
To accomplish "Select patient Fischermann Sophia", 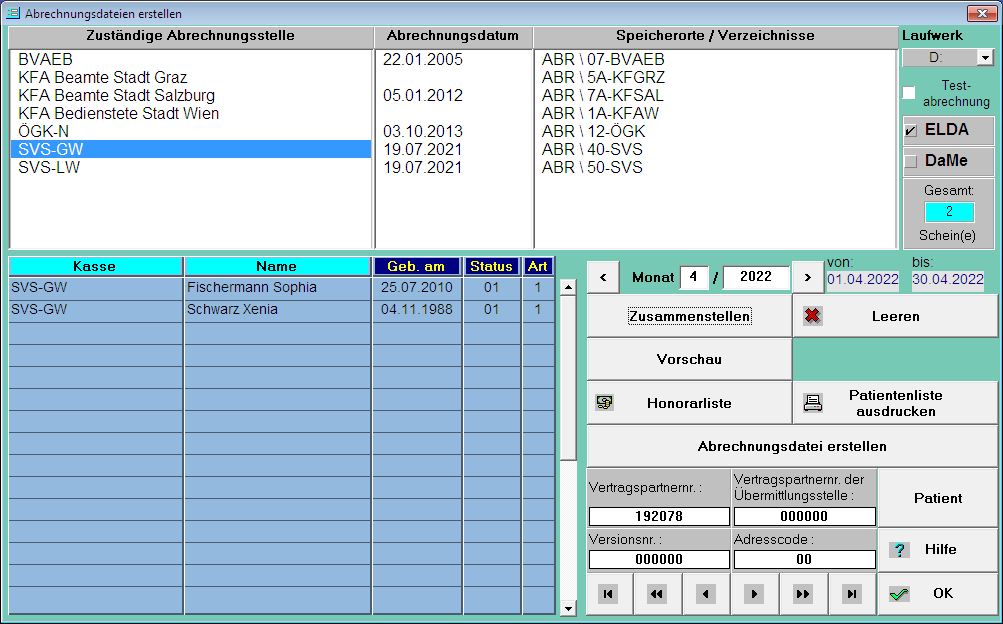I will 278,288.
